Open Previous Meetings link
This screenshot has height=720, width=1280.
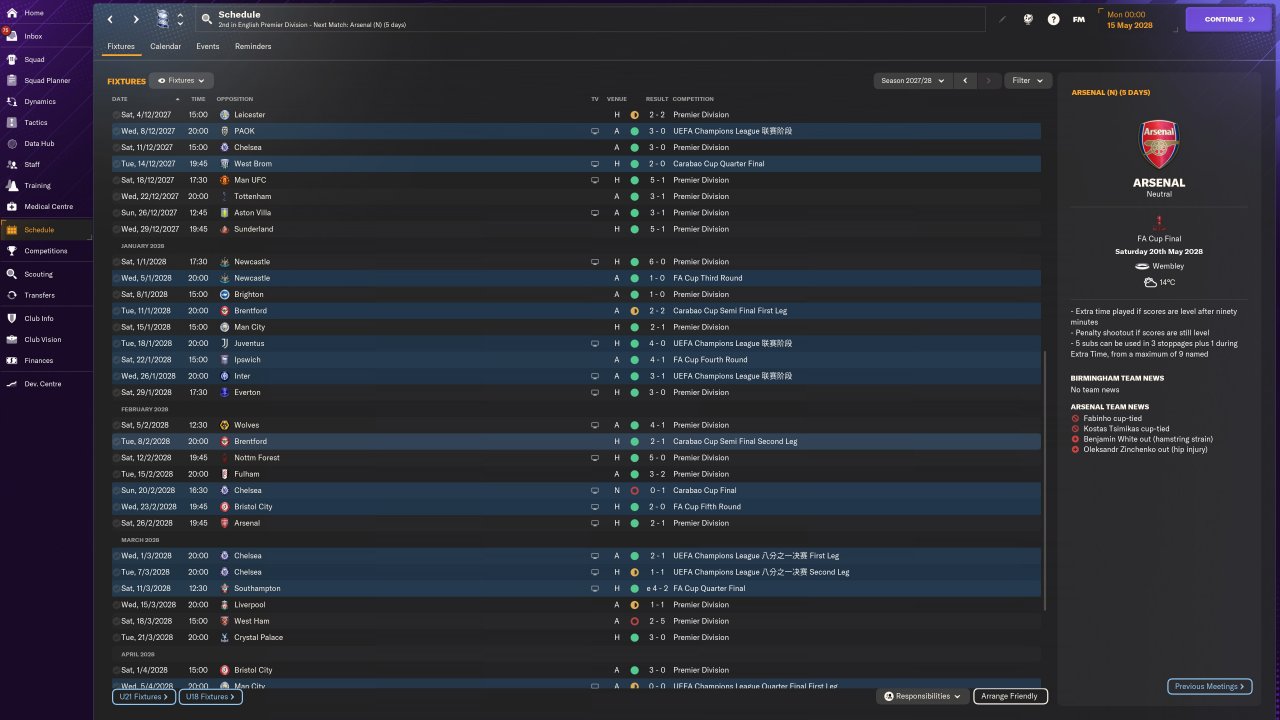(x=1209, y=687)
